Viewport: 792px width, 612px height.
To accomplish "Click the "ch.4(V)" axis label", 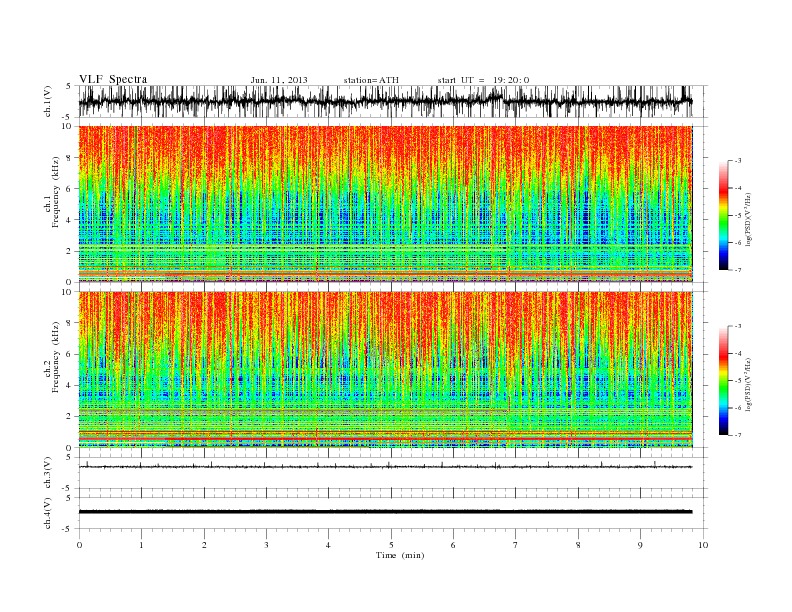I will (48, 513).
